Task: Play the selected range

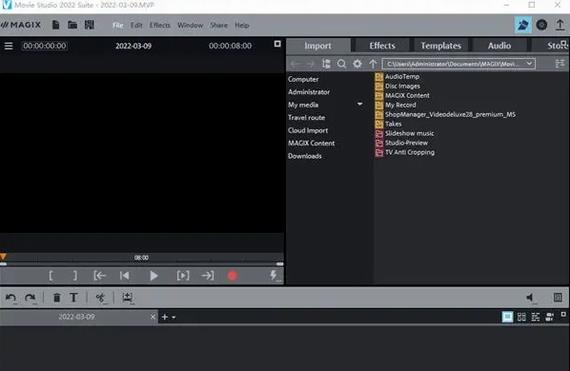Action: tap(183, 275)
